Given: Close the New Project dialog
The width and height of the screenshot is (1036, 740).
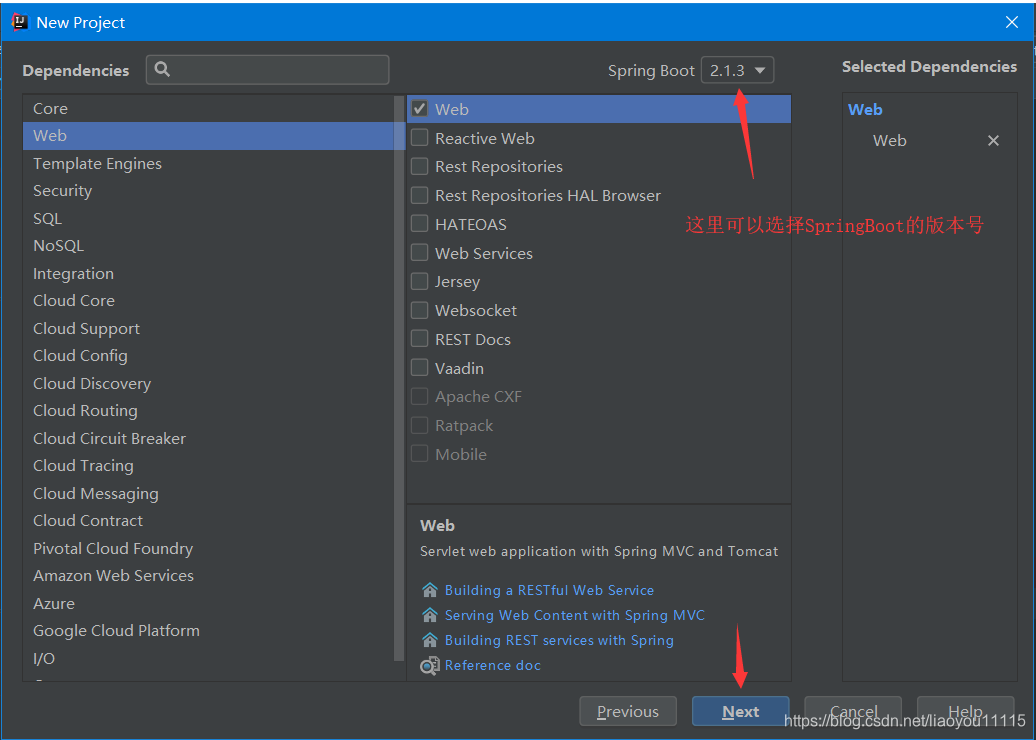Looking at the screenshot, I should point(1012,22).
